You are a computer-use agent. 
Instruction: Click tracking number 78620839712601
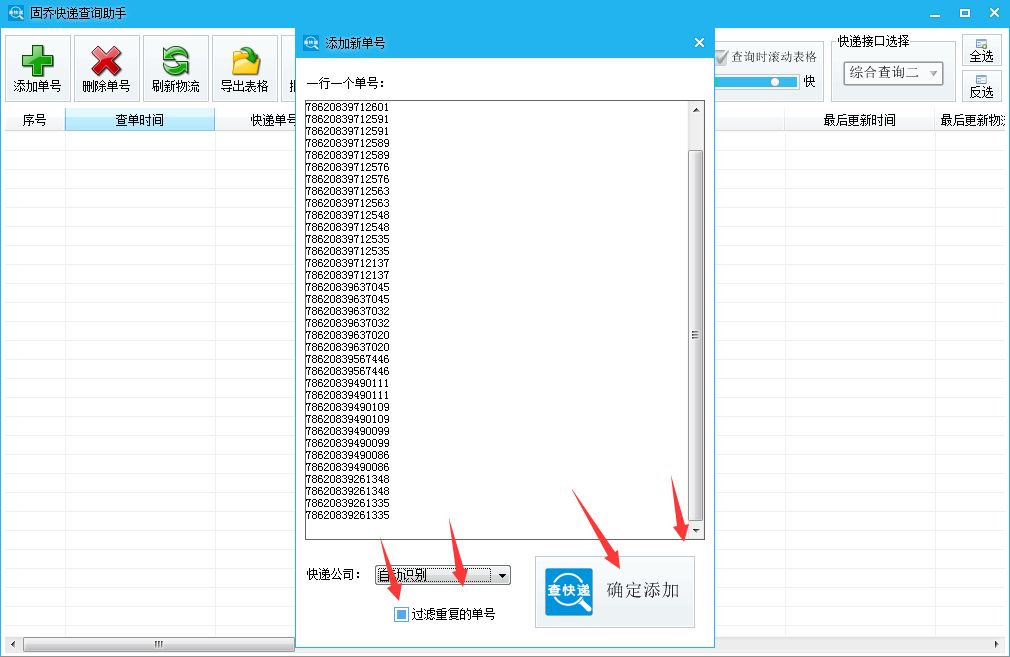click(347, 107)
